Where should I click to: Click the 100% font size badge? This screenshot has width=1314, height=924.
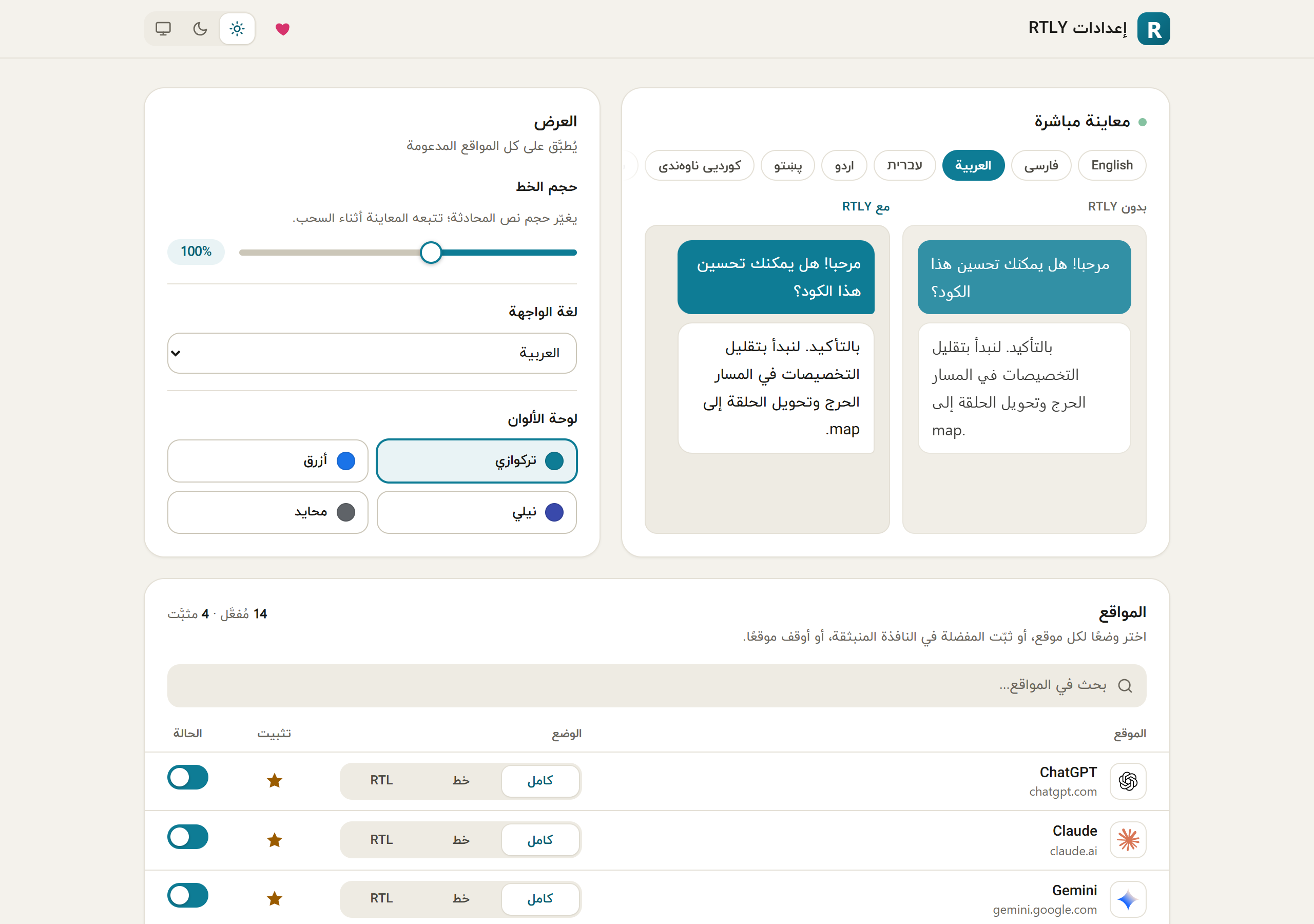tap(196, 252)
